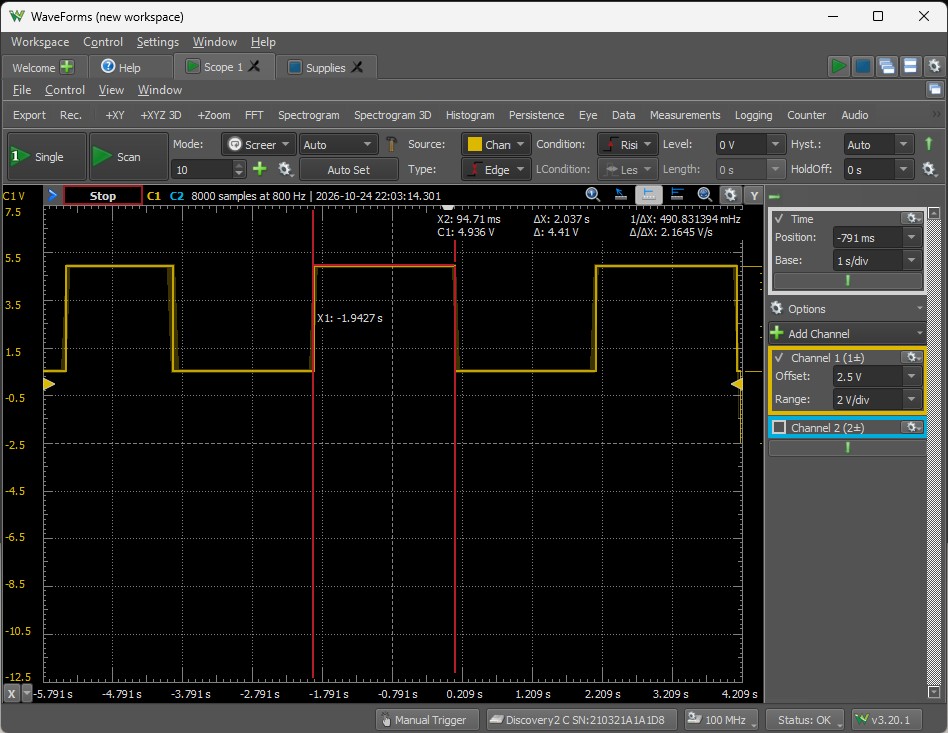Toggle the highlighted X cursors plot icon

click(649, 195)
